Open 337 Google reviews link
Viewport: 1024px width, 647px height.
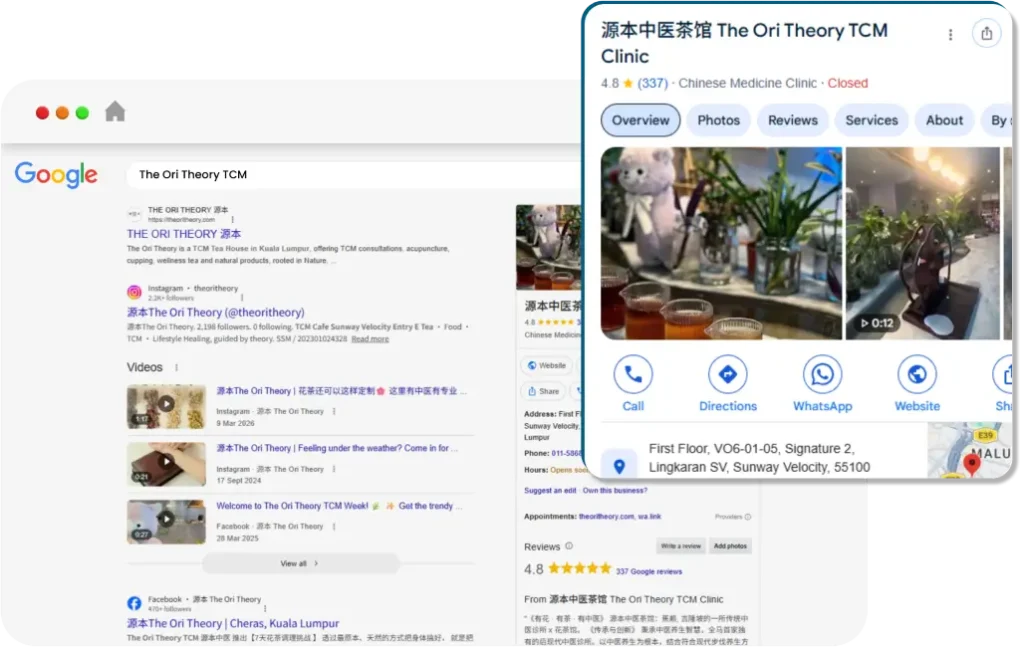tap(648, 571)
